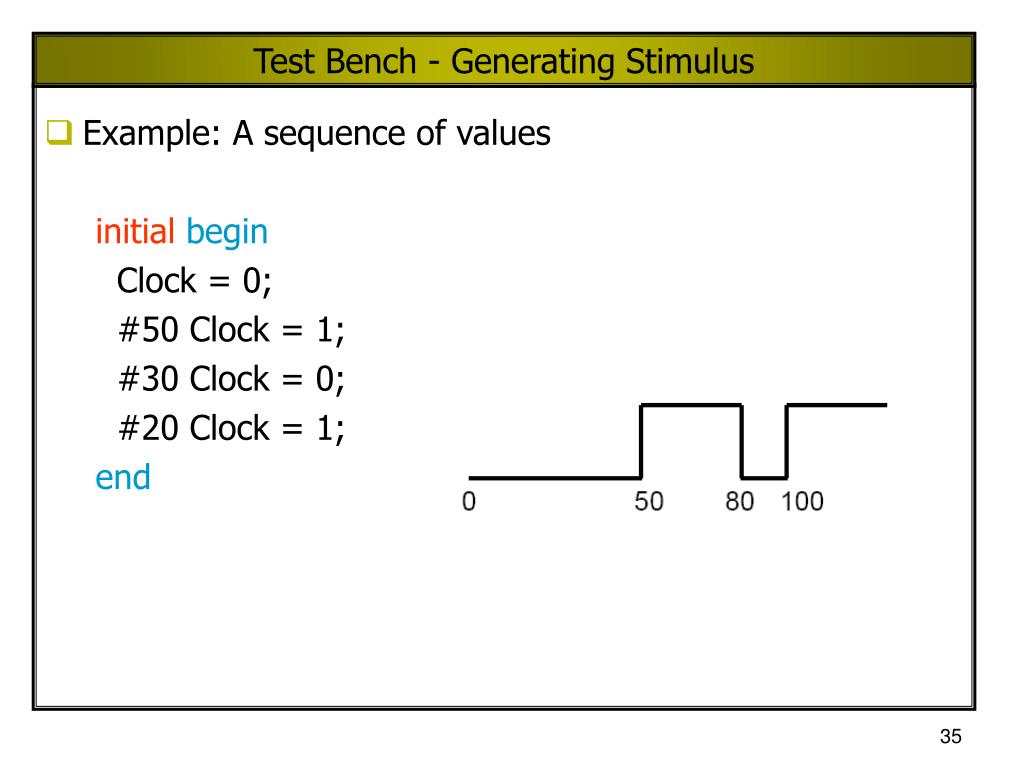
Task: Click the Clock = 0; code line
Action: (x=194, y=281)
